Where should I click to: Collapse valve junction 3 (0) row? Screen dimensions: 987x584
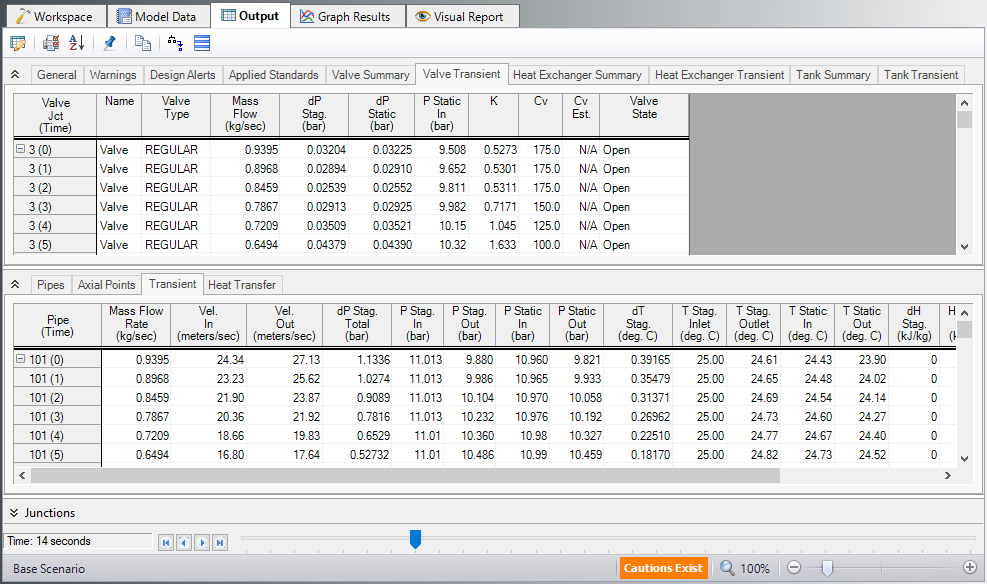(x=20, y=149)
